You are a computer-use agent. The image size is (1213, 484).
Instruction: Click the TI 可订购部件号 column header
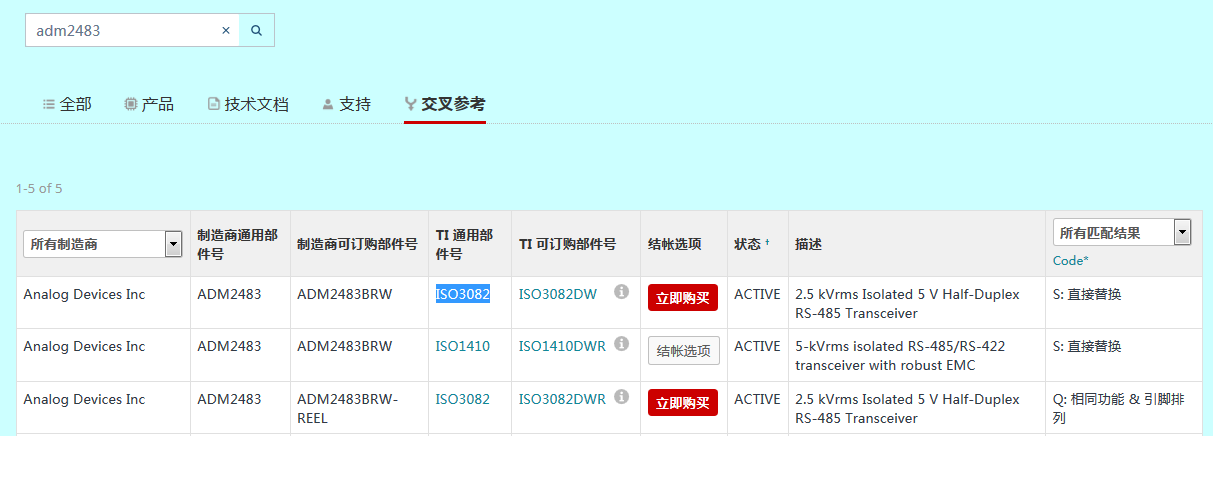[567, 244]
